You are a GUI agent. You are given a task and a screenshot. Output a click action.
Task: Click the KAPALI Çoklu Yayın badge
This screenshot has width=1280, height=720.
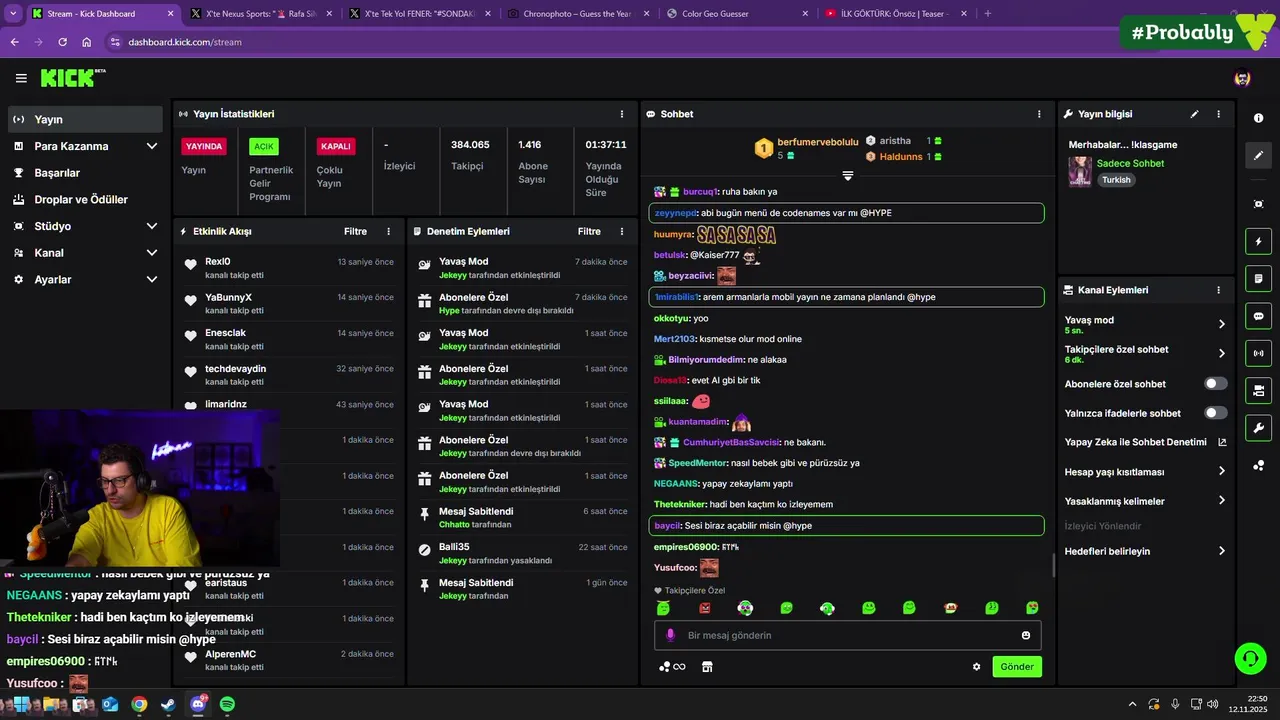[x=335, y=146]
